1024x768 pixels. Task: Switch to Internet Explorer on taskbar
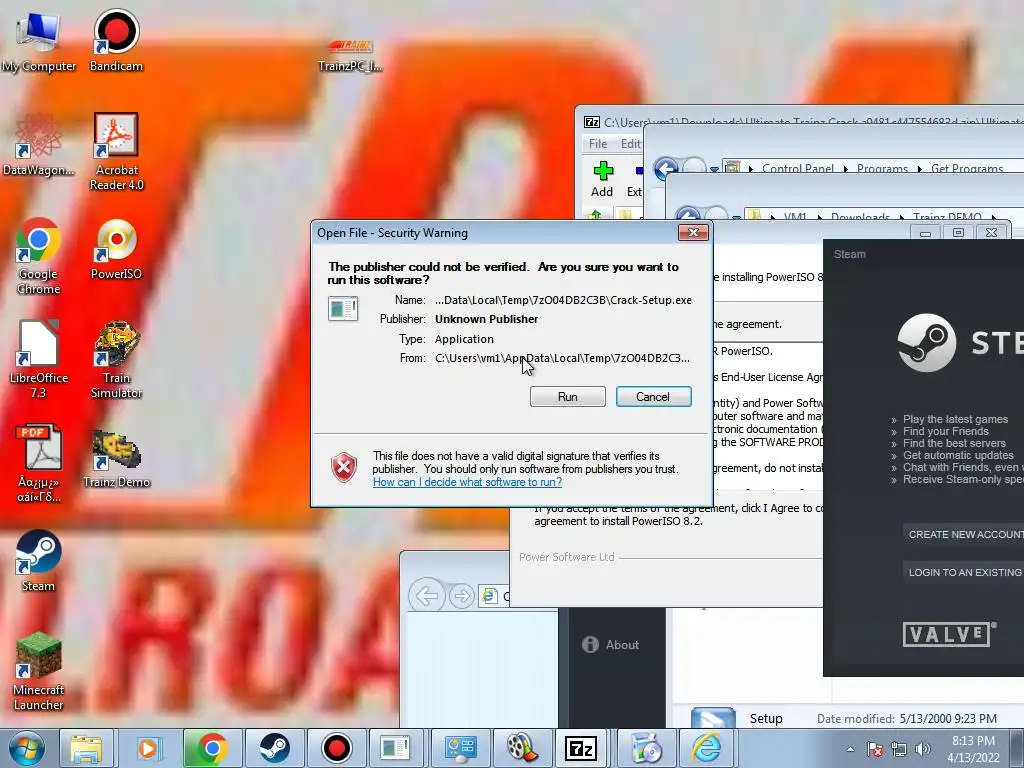(707, 748)
